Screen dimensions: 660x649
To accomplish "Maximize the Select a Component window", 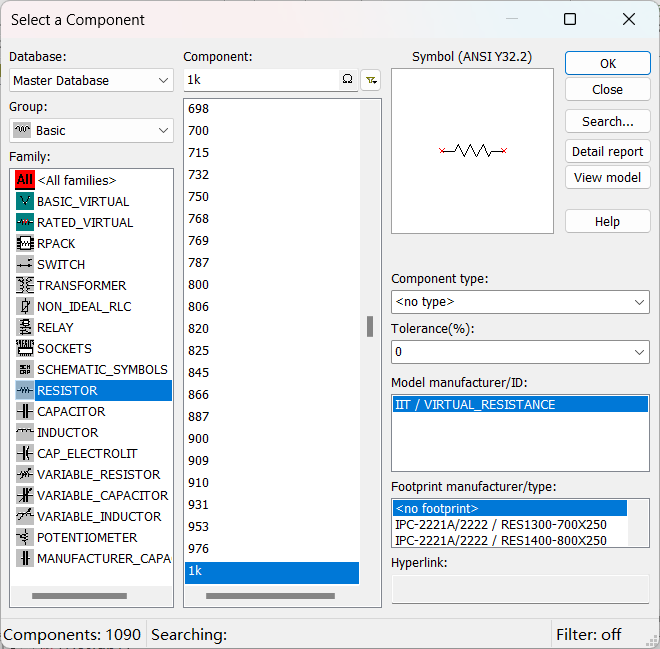I will click(x=570, y=19).
